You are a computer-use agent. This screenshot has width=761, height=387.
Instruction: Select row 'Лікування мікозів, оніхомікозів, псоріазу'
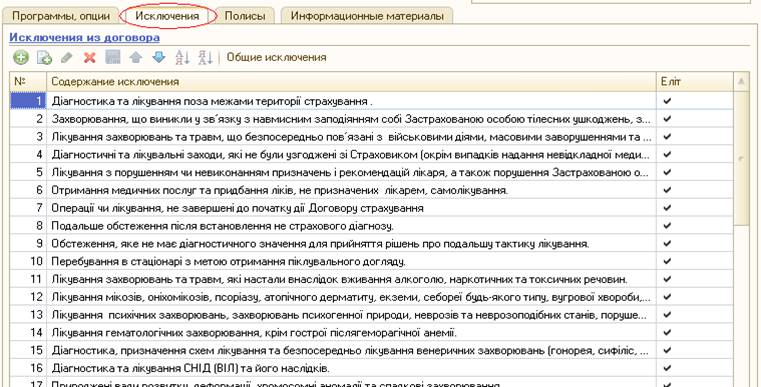372,297
